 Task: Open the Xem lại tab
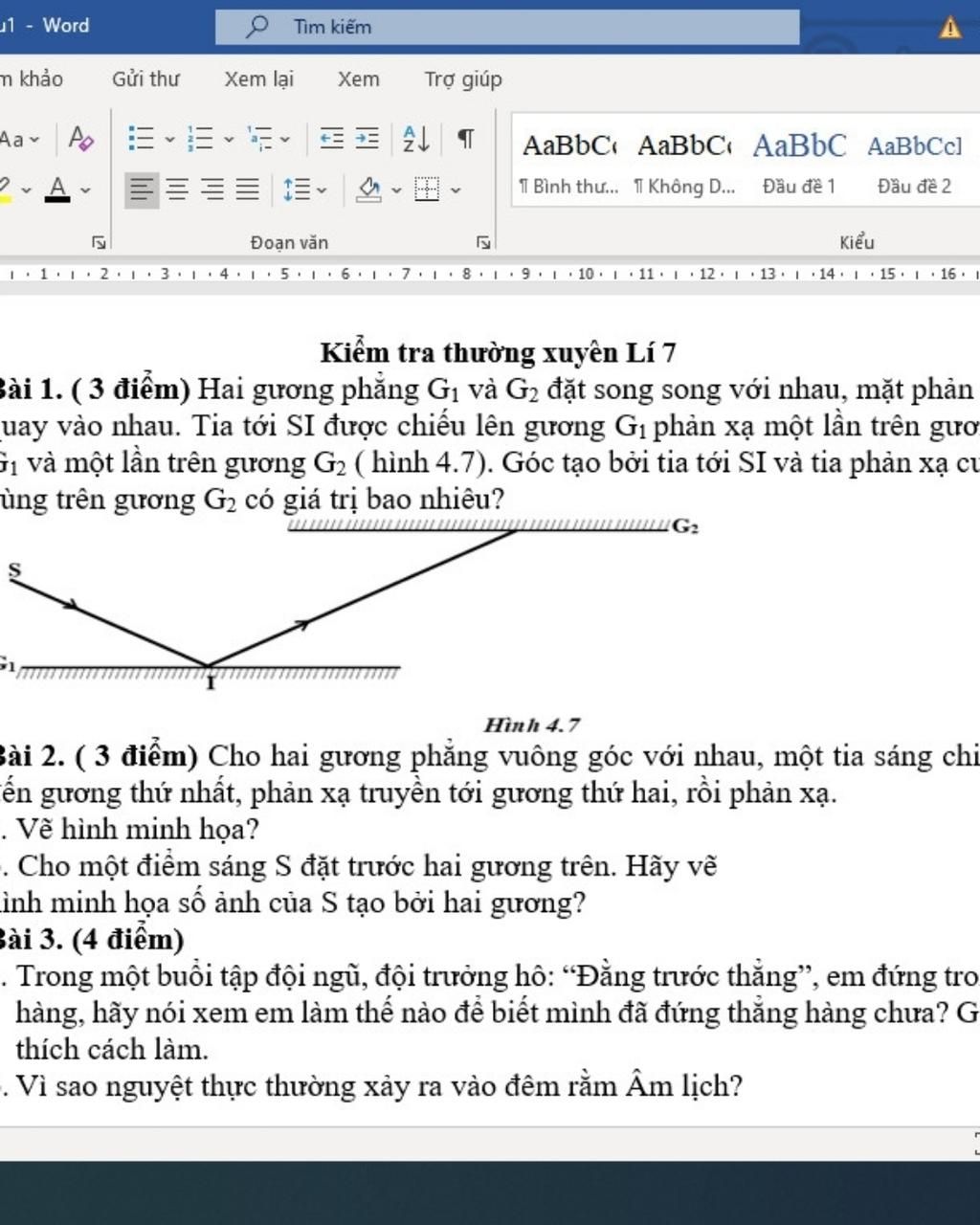pyautogui.click(x=259, y=79)
